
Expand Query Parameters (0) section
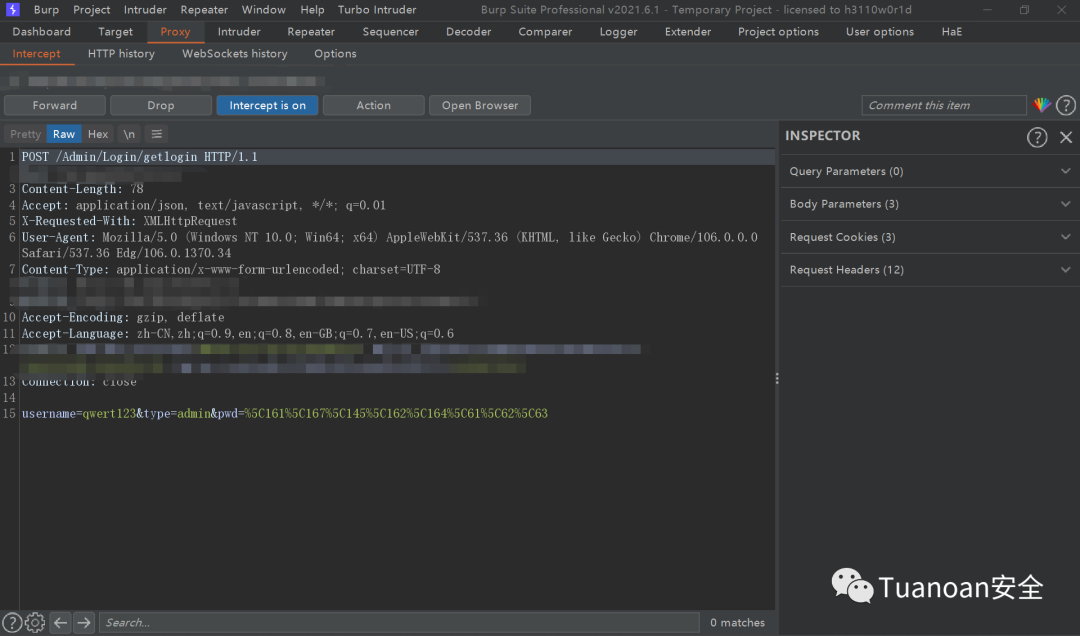(x=930, y=171)
